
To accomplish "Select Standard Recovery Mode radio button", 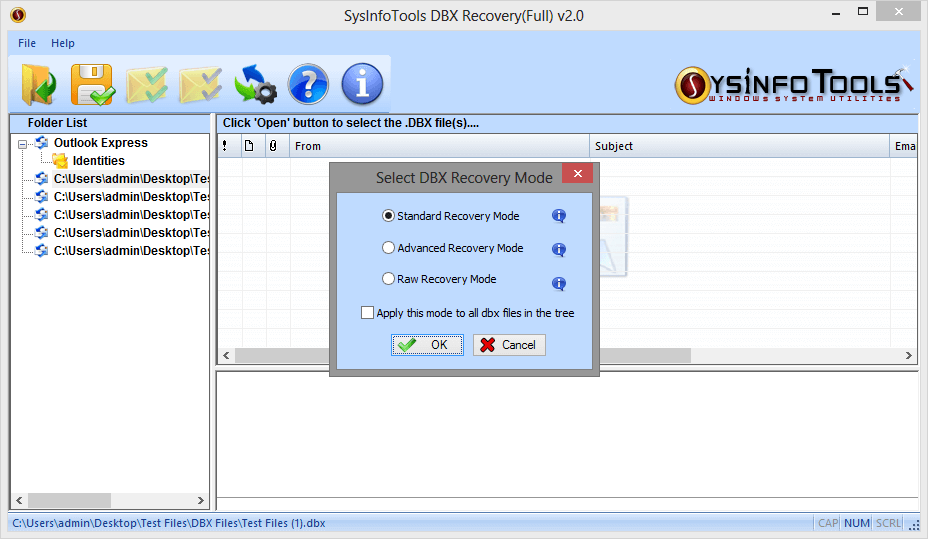I will [x=388, y=216].
